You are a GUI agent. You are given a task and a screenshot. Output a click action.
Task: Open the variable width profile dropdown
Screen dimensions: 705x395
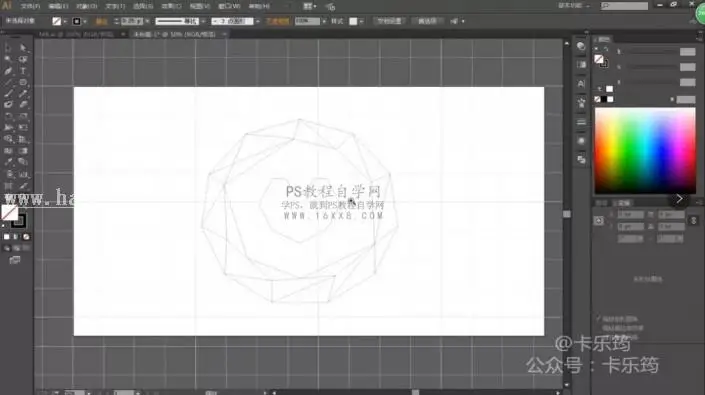203,21
